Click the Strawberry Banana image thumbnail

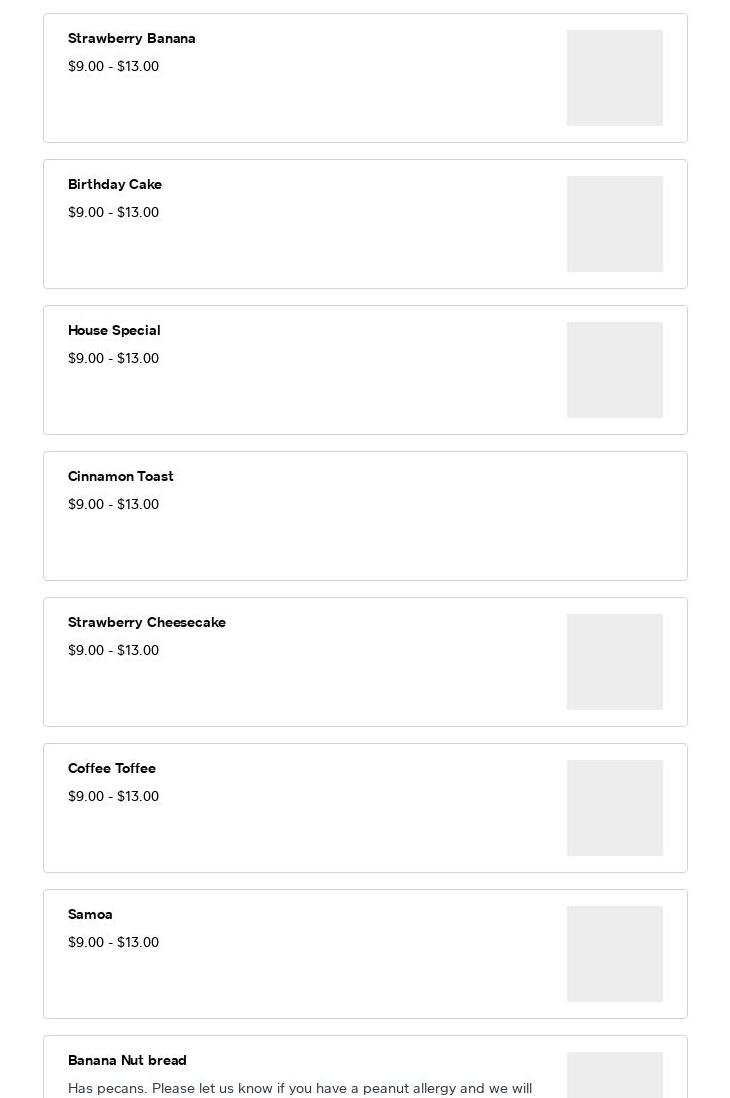coord(614,78)
